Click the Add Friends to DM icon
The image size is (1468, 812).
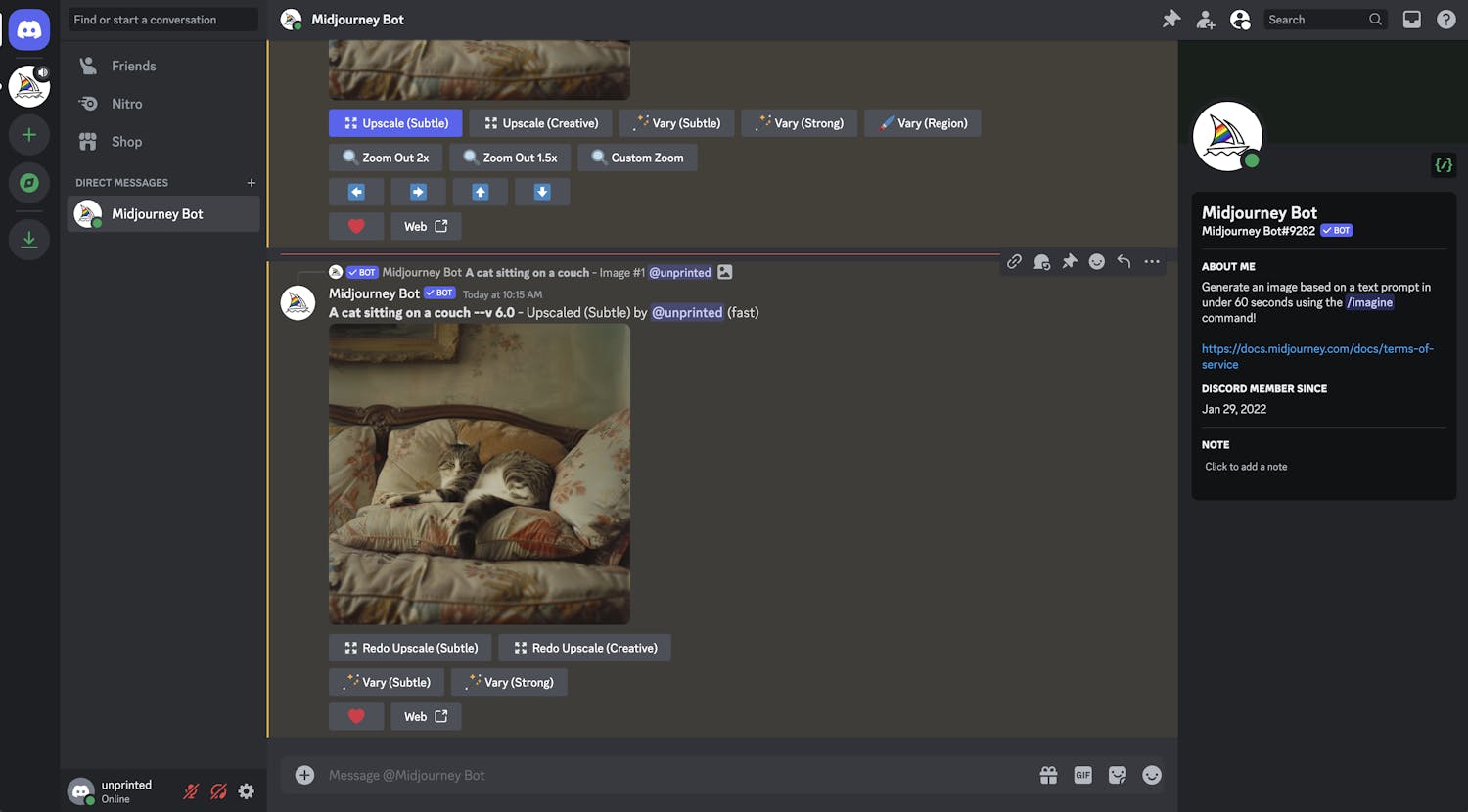[x=1205, y=20]
